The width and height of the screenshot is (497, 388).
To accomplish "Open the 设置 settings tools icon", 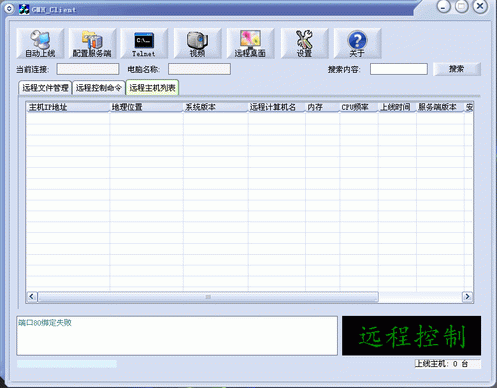I will [304, 43].
